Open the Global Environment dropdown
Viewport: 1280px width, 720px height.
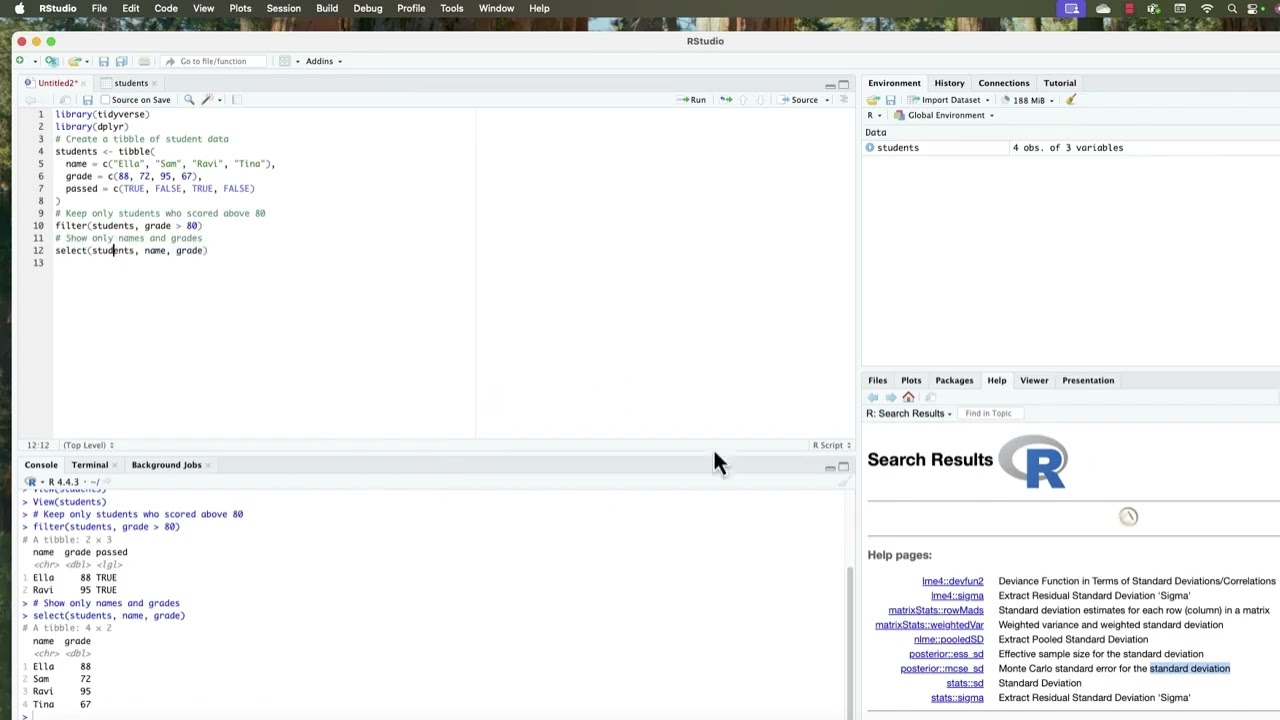point(943,115)
